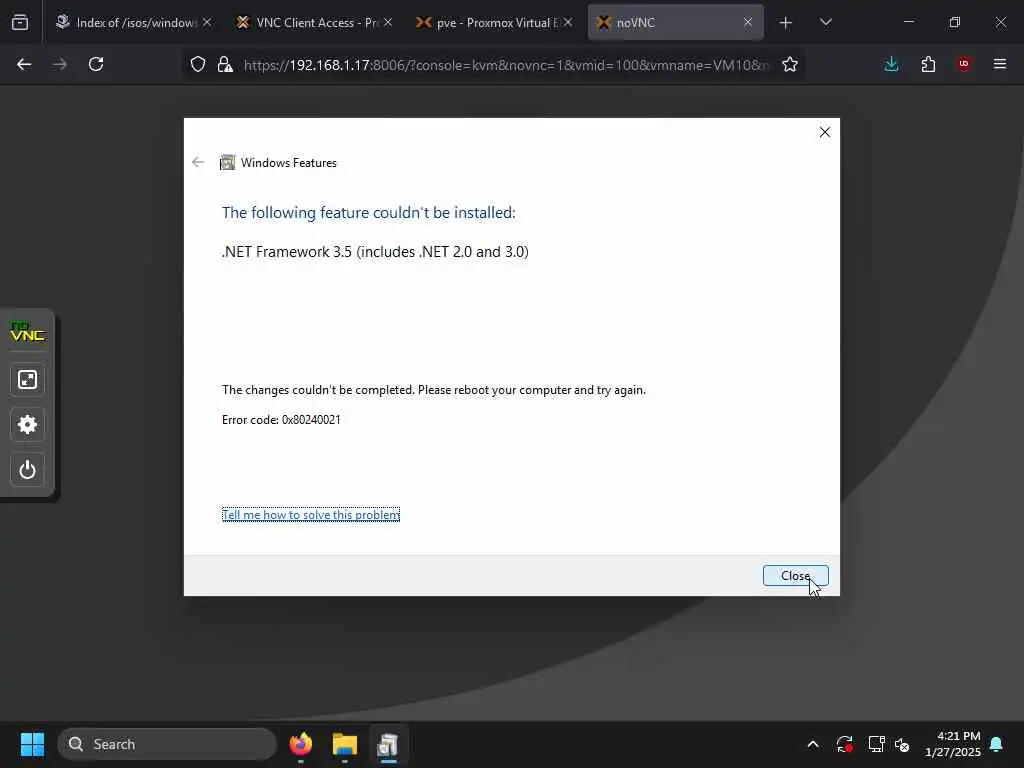This screenshot has width=1024, height=768.
Task: Close the noVNC browser tab
Action: [x=748, y=22]
